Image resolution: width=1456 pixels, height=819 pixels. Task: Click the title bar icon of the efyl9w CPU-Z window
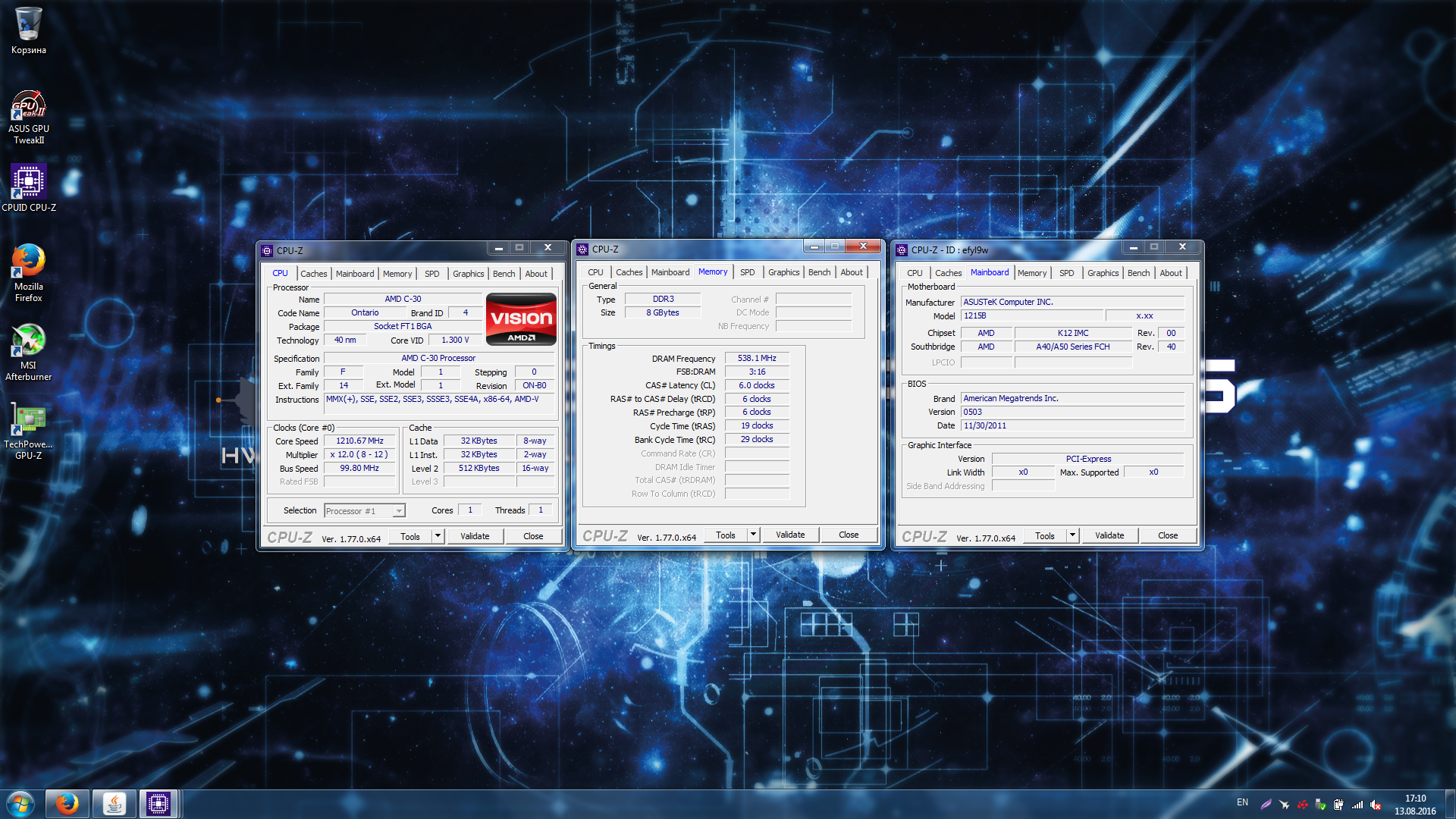[902, 249]
